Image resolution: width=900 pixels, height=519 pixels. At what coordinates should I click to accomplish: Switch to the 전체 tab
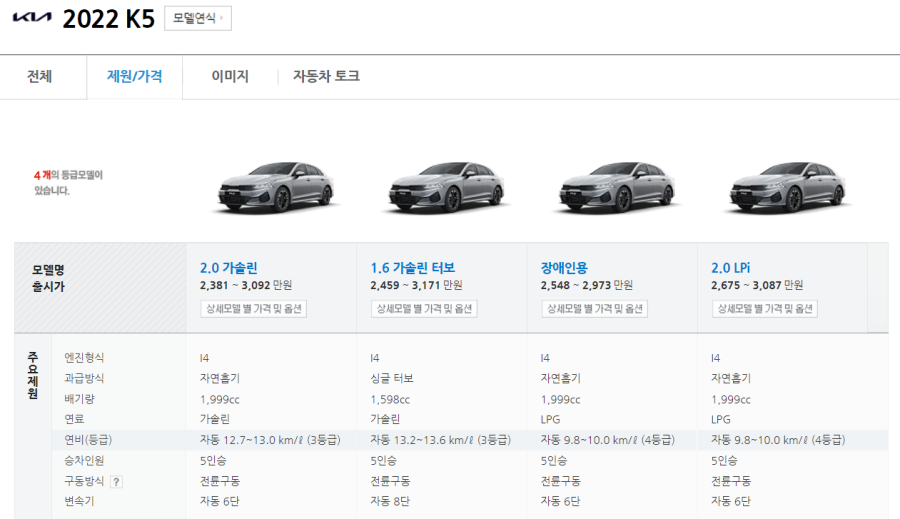[40, 76]
